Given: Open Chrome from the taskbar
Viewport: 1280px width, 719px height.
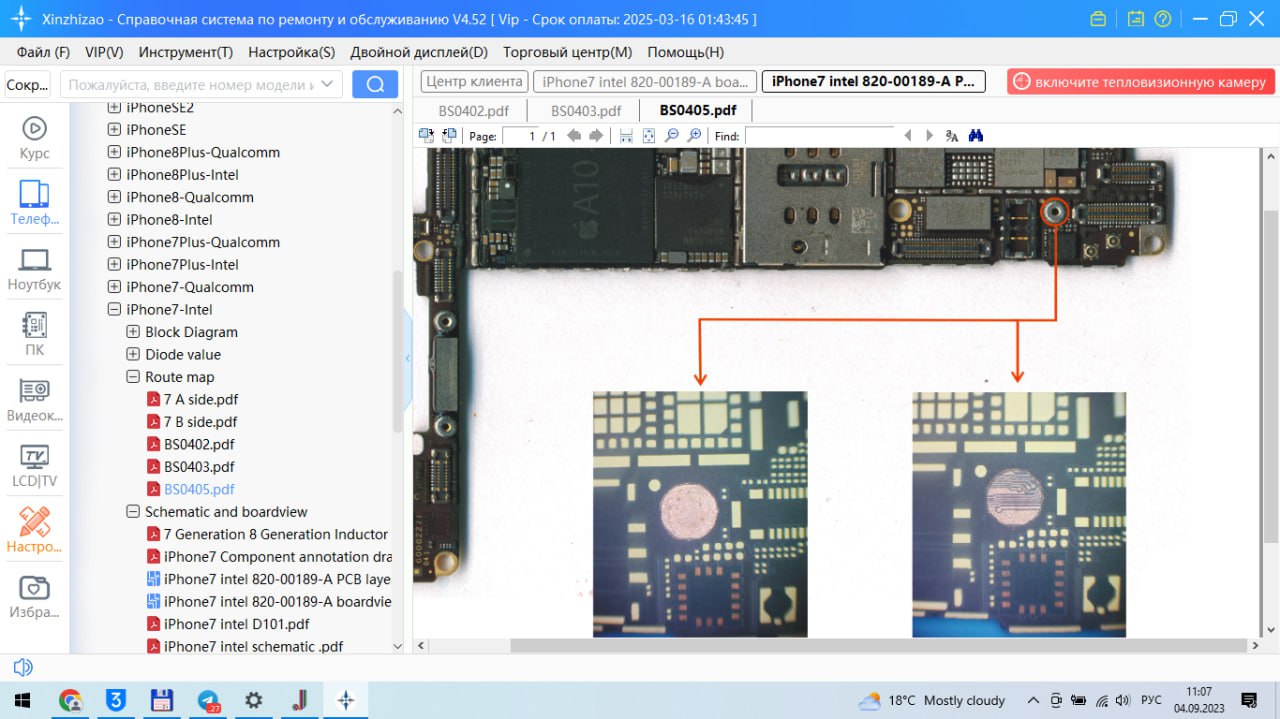Looking at the screenshot, I should point(70,700).
